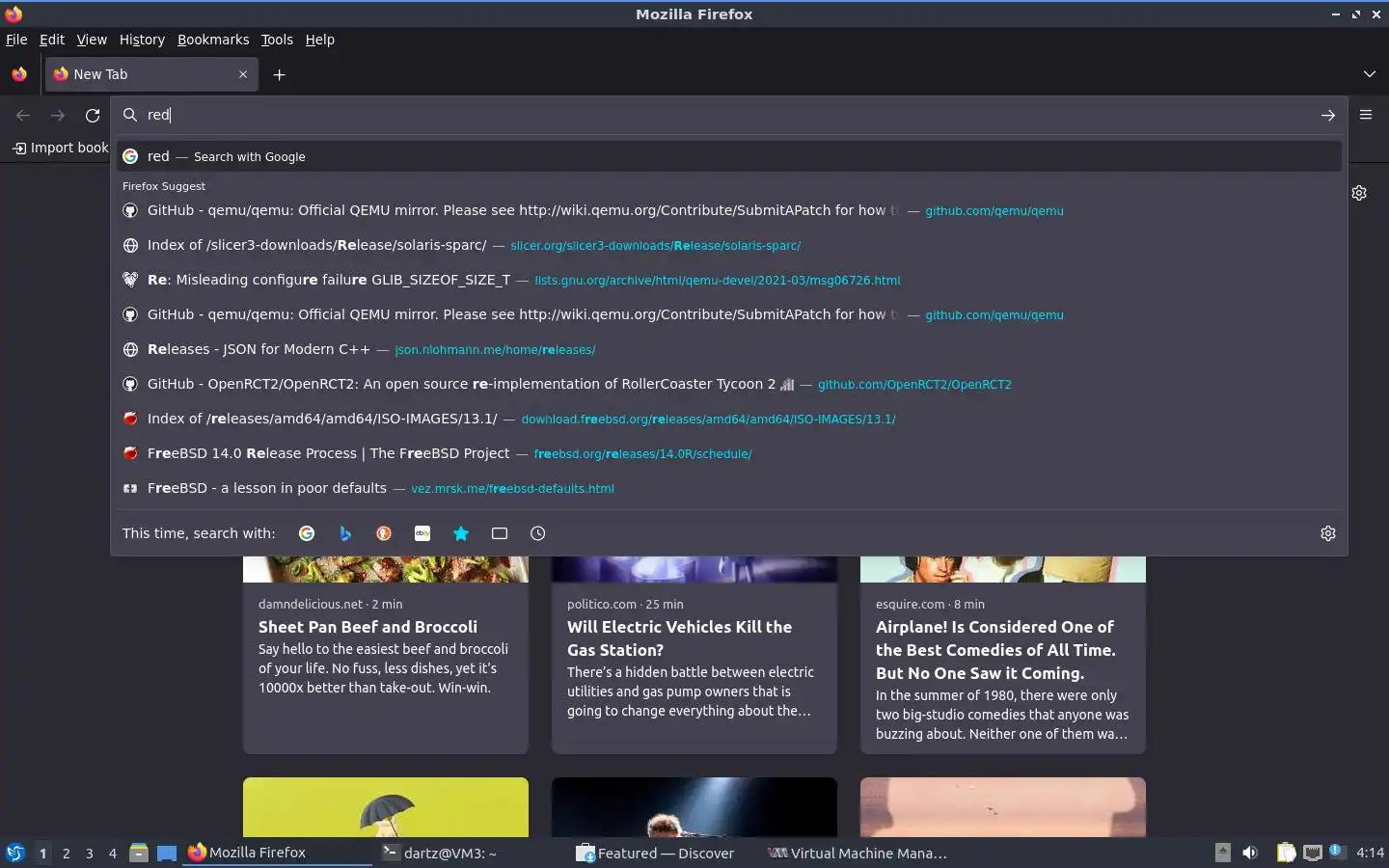Open the dark stage spotlight story thumbnail
The image size is (1389, 868).
coord(694,807)
